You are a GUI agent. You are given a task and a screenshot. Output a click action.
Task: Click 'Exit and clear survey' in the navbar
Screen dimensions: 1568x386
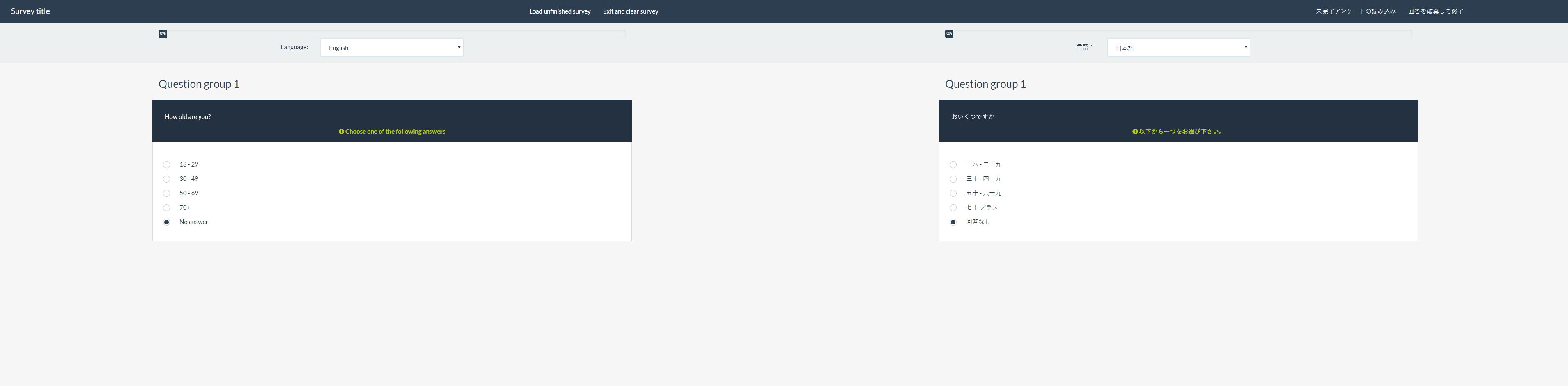(630, 11)
